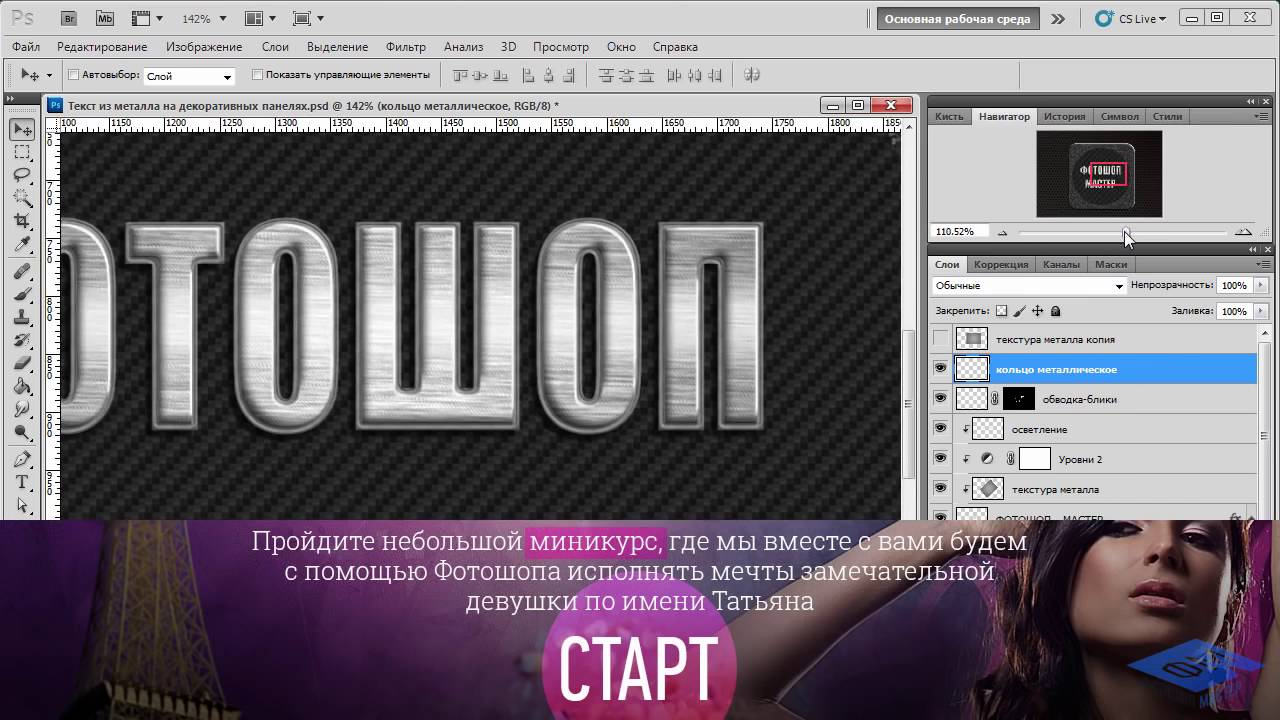Select the History Brush tool
Viewport: 1280px width, 720px height.
(22, 340)
